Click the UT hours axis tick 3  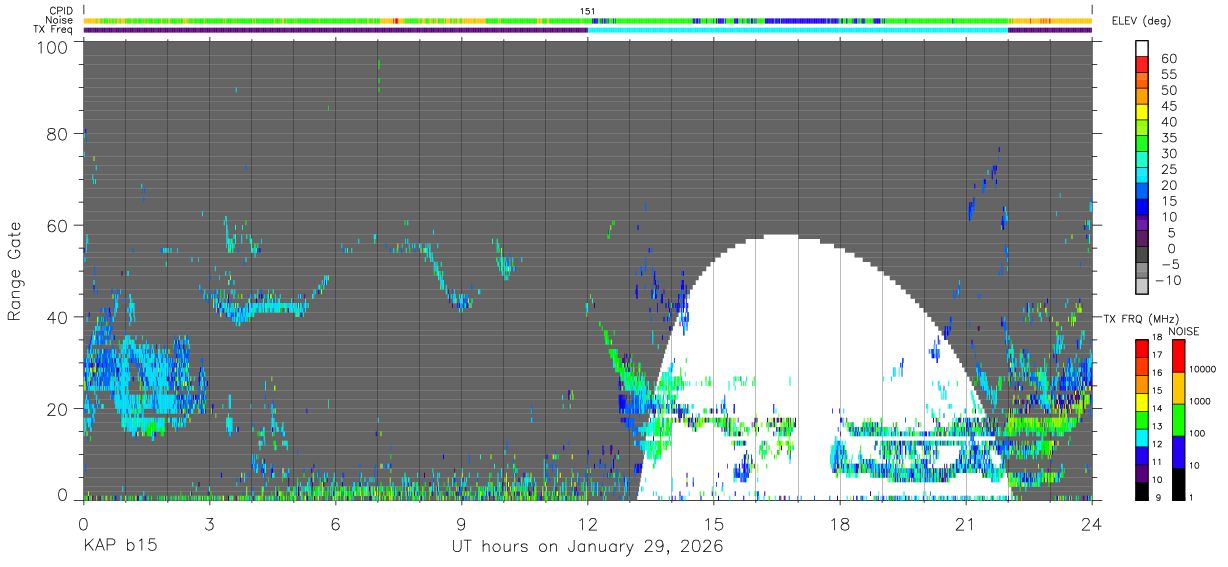209,523
